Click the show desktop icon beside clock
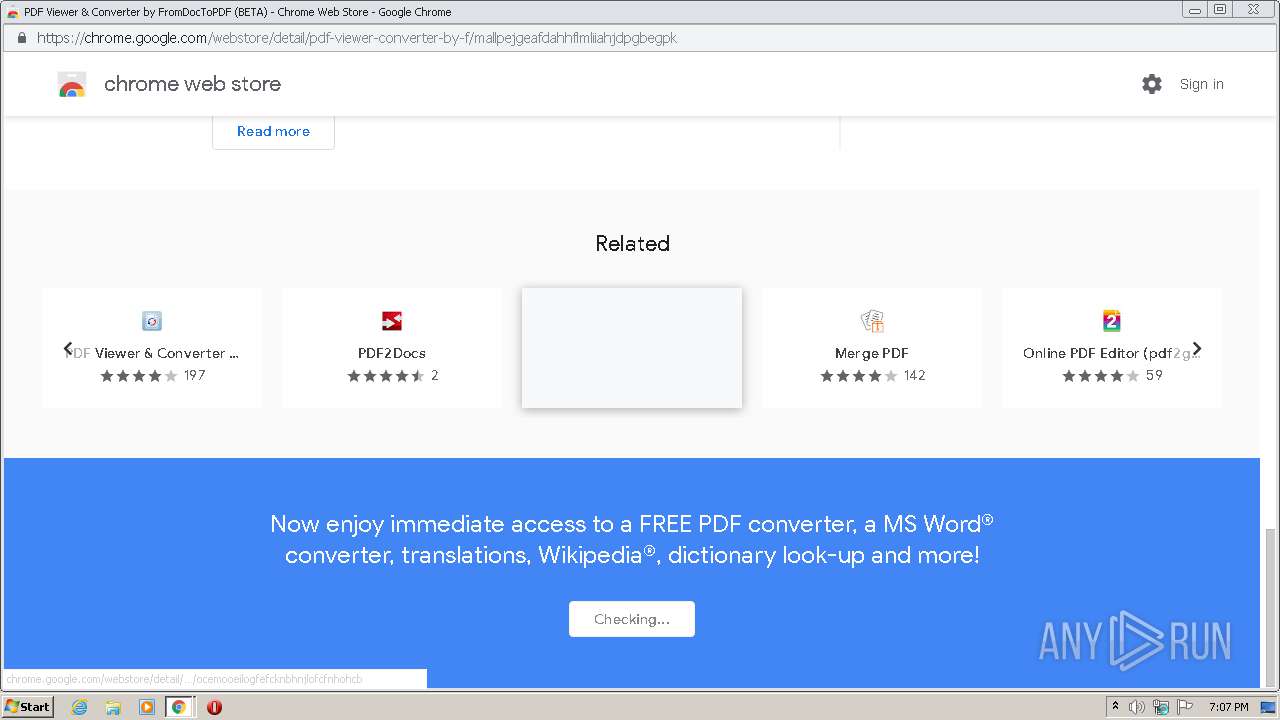 point(1267,707)
